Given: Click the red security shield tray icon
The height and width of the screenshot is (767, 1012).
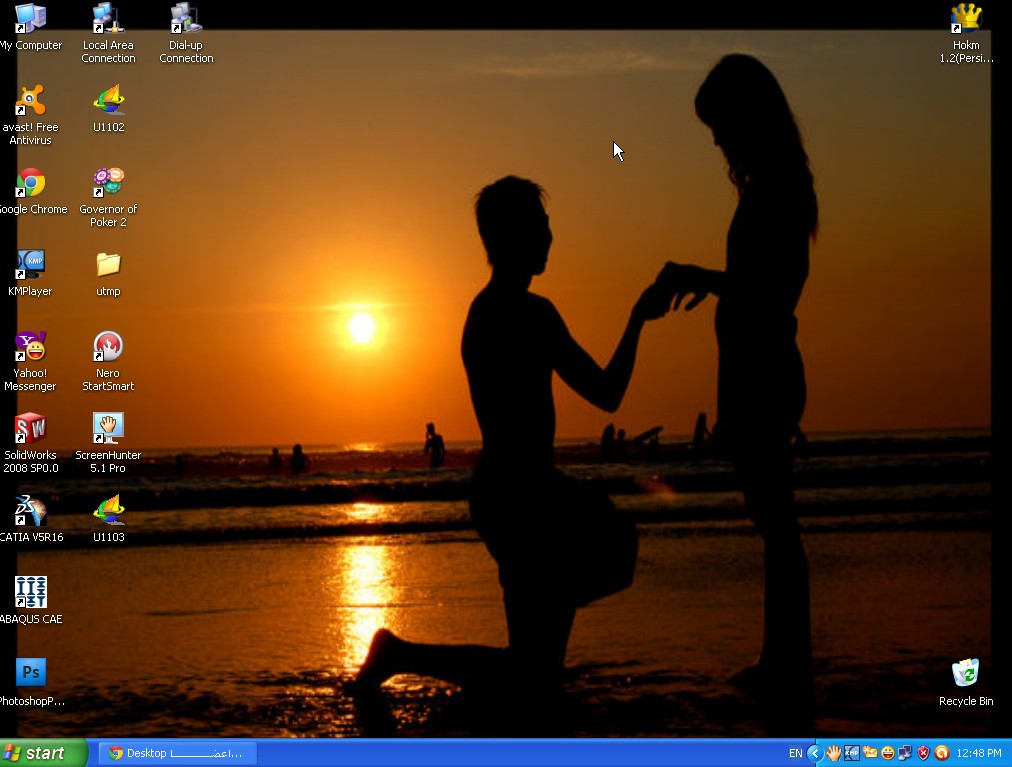Looking at the screenshot, I should pyautogui.click(x=923, y=753).
